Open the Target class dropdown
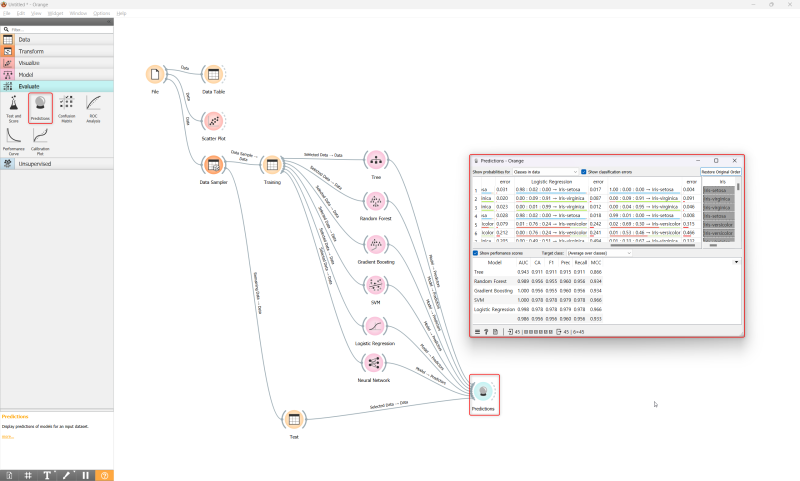This screenshot has height=481, width=800. pos(599,253)
